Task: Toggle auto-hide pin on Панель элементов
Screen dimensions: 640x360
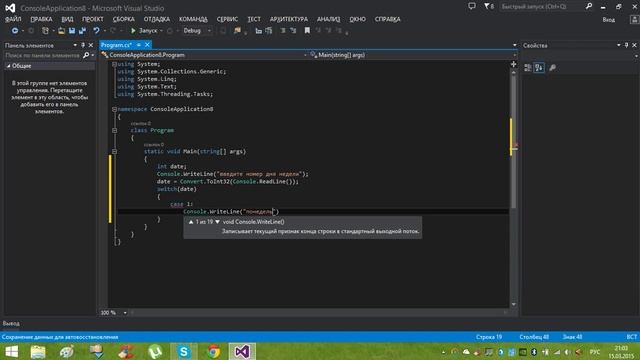Action: point(83,45)
